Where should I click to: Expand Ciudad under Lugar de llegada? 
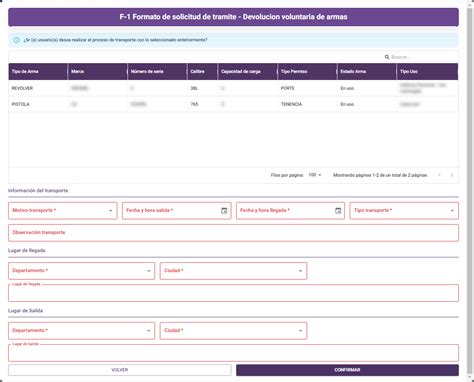(x=233, y=271)
